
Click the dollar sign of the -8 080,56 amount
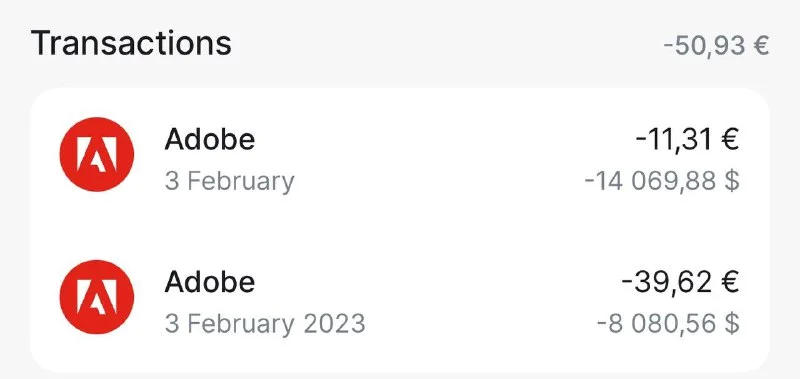[733, 323]
